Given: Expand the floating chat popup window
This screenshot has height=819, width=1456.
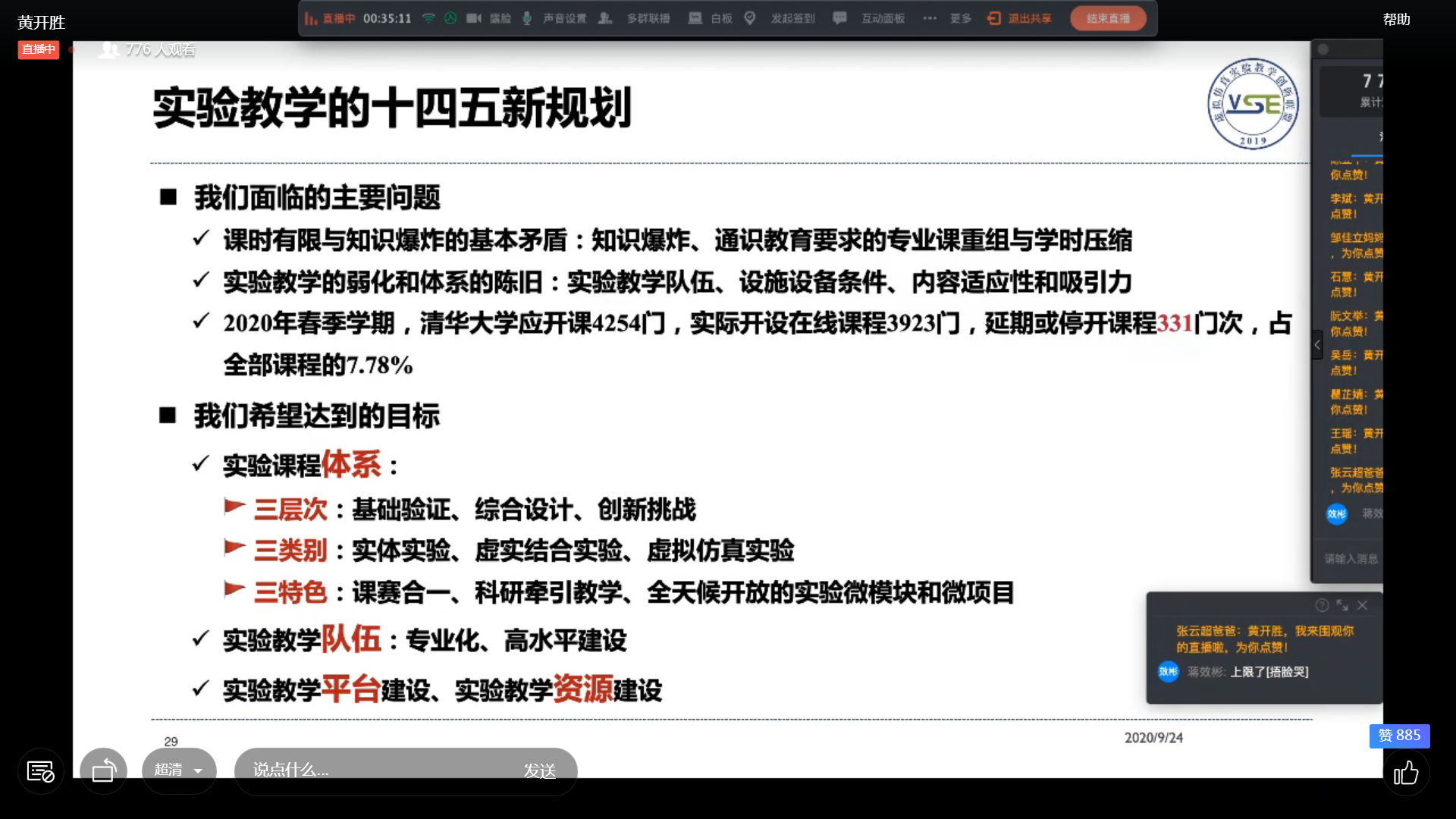Looking at the screenshot, I should pyautogui.click(x=1342, y=605).
